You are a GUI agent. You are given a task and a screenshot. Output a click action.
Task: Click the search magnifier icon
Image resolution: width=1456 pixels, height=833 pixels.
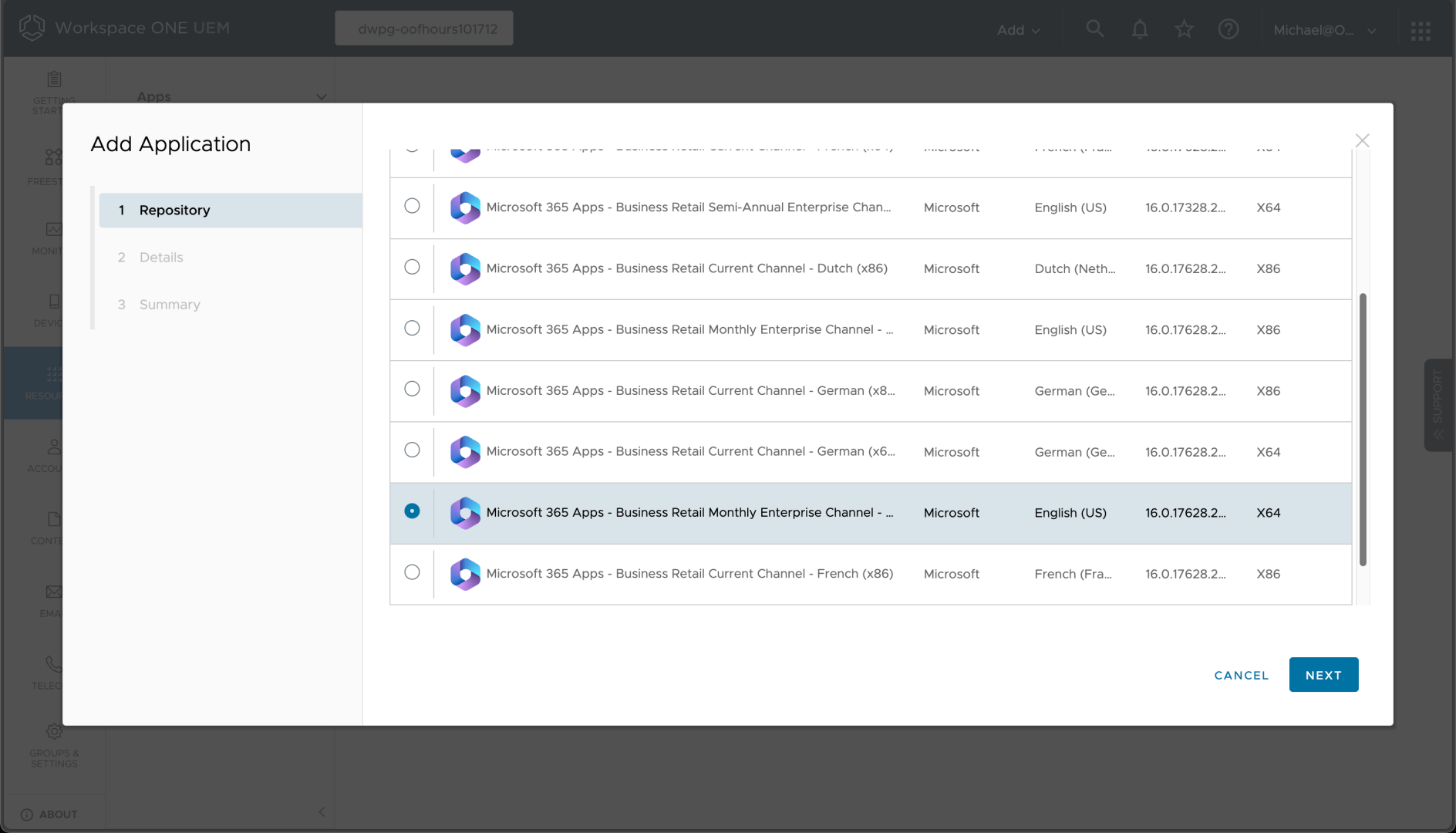1094,29
